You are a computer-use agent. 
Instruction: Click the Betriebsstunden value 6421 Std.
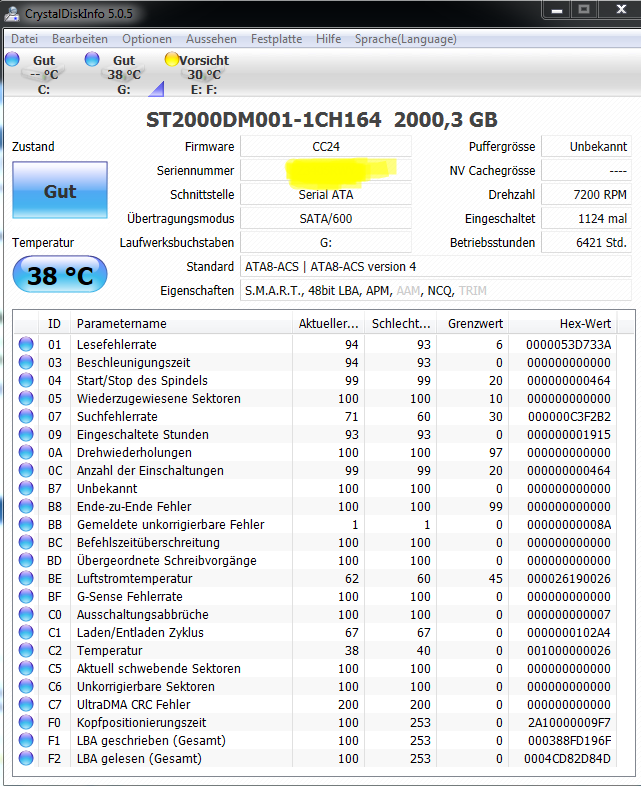(x=586, y=243)
